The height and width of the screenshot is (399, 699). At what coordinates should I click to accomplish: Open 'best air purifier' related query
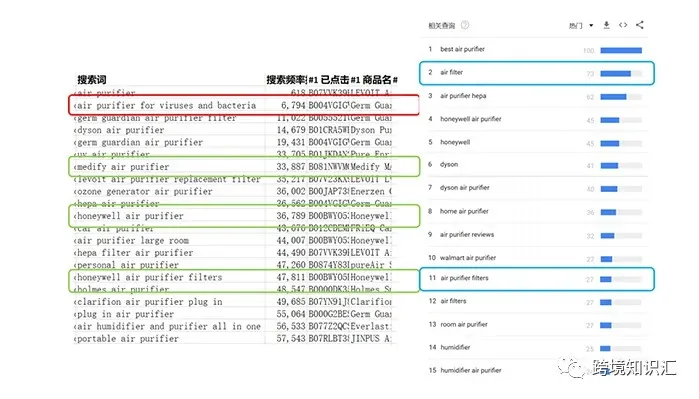pyautogui.click(x=462, y=49)
